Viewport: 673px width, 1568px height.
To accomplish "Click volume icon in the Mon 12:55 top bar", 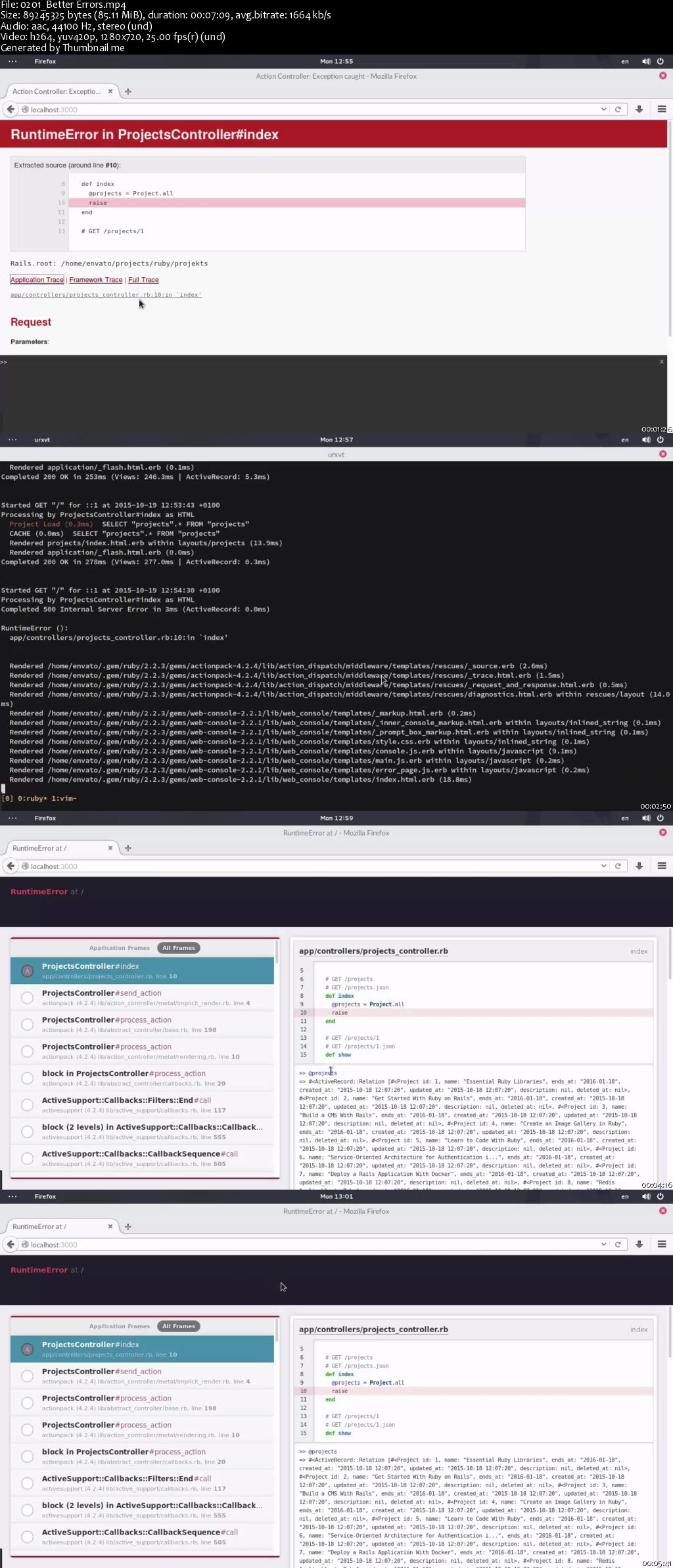I will click(x=646, y=61).
